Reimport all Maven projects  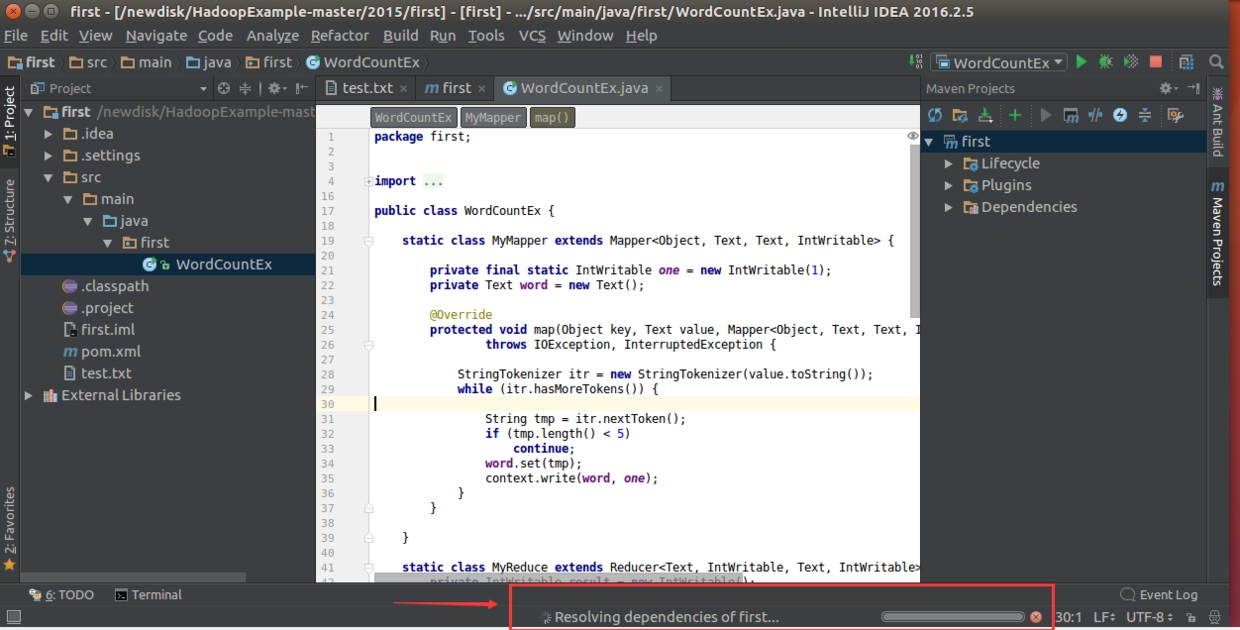click(935, 115)
